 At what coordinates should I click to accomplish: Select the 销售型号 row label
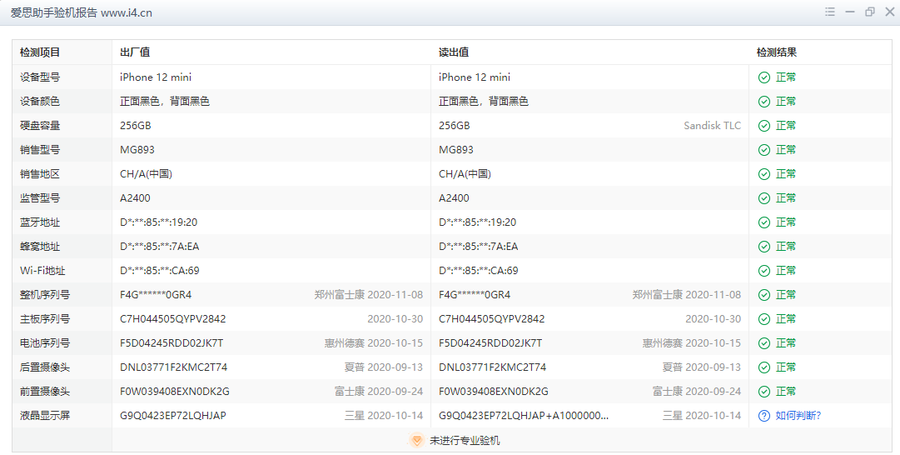tap(40, 150)
